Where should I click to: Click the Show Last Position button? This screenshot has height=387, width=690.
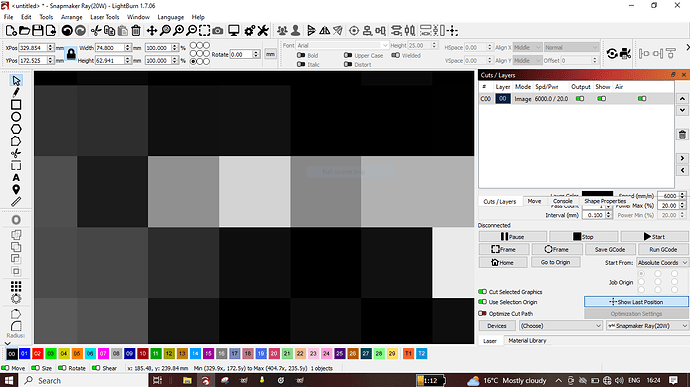(x=636, y=302)
